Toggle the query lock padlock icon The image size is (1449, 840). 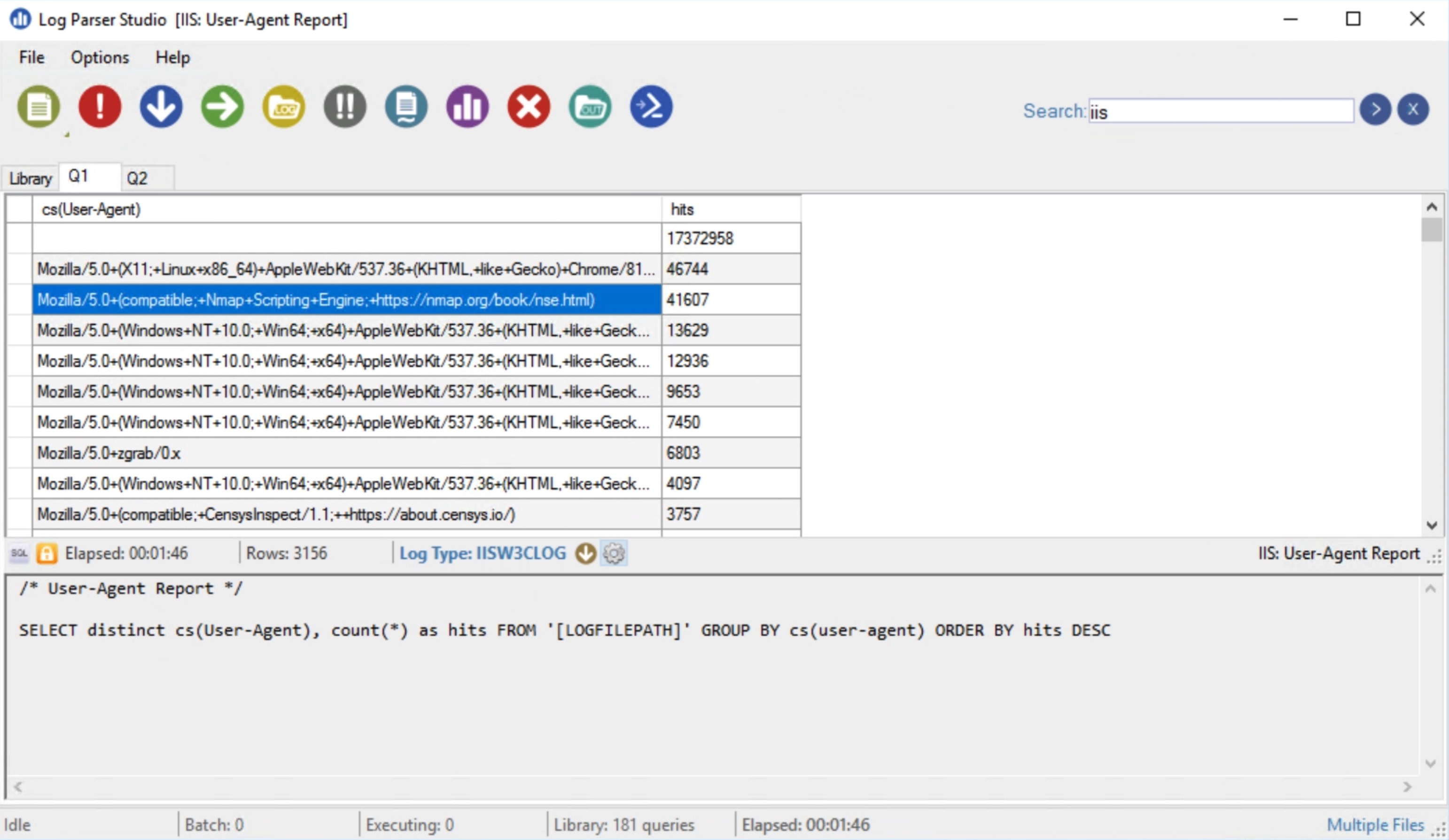[46, 553]
